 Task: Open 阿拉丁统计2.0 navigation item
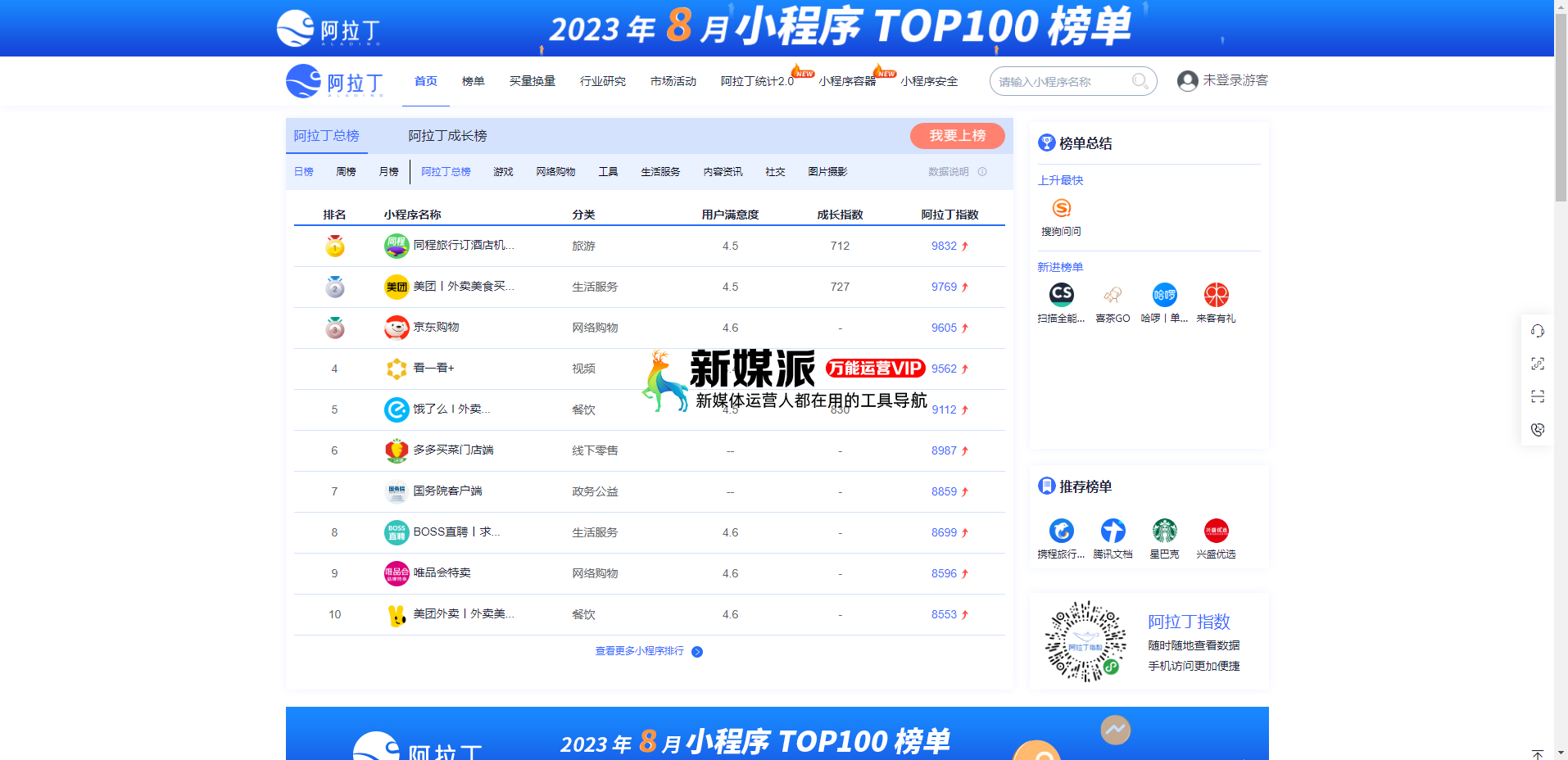(757, 81)
